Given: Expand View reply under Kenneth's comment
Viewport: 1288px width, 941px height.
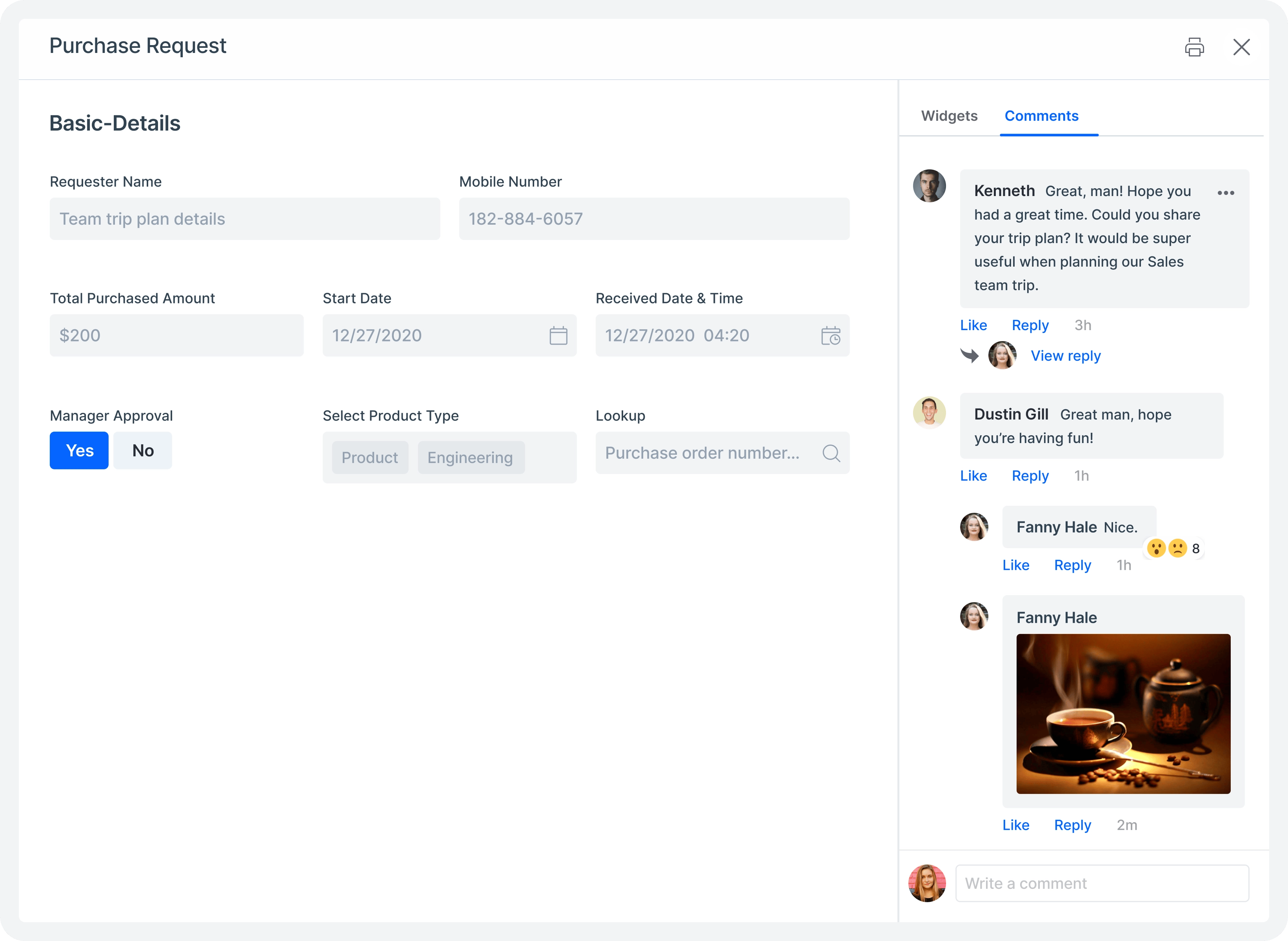Looking at the screenshot, I should (1065, 356).
